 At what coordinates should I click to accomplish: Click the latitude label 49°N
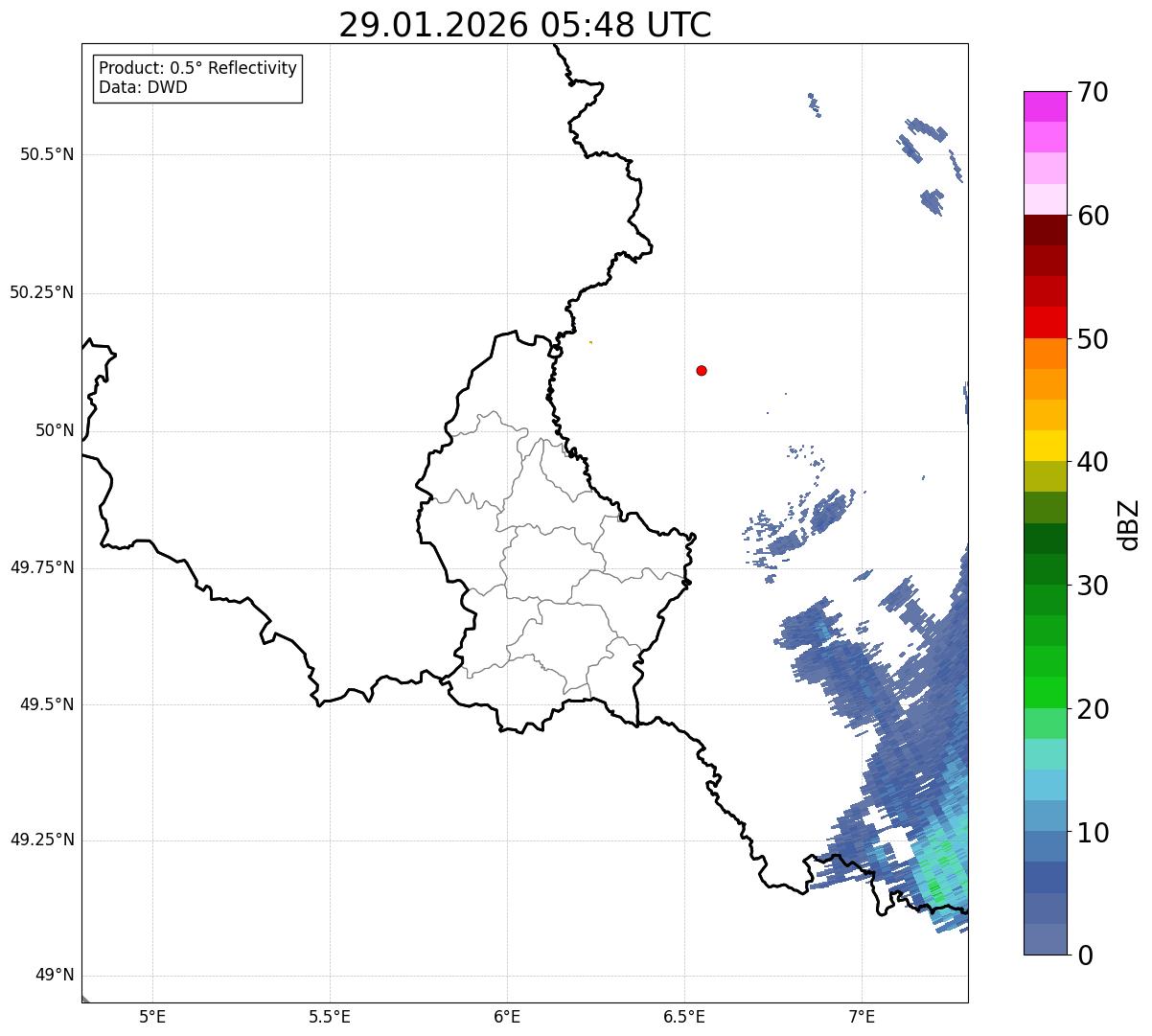click(x=55, y=976)
